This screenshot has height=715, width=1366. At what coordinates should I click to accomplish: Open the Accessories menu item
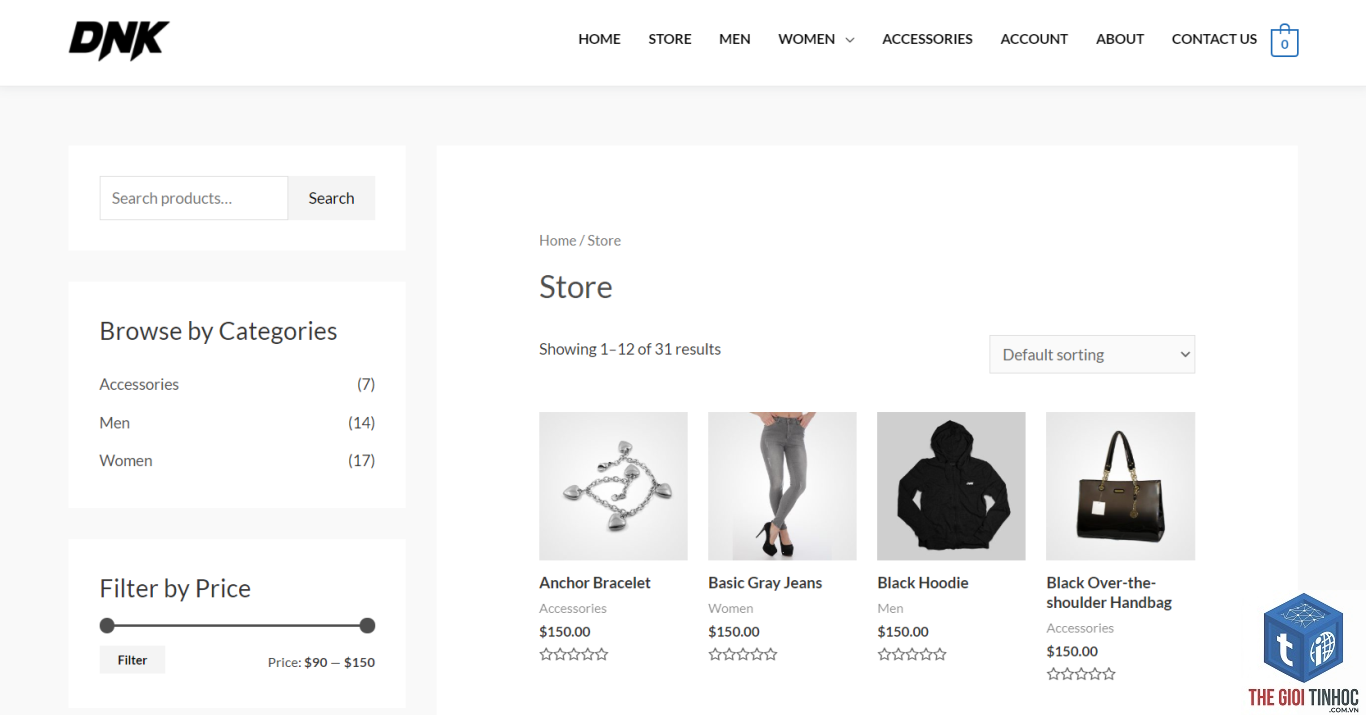pyautogui.click(x=927, y=39)
